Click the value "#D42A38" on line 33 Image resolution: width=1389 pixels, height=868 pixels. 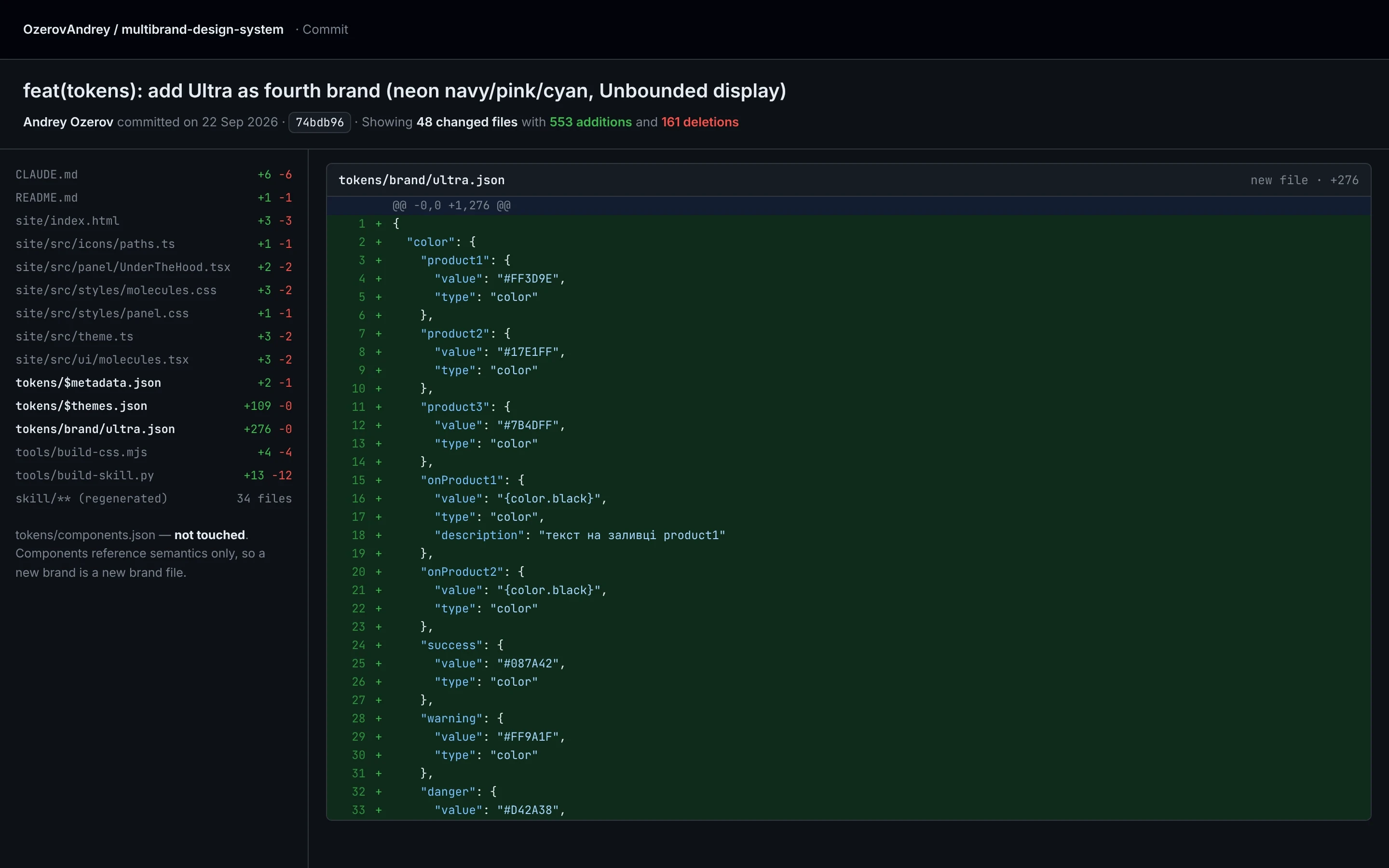click(x=528, y=810)
